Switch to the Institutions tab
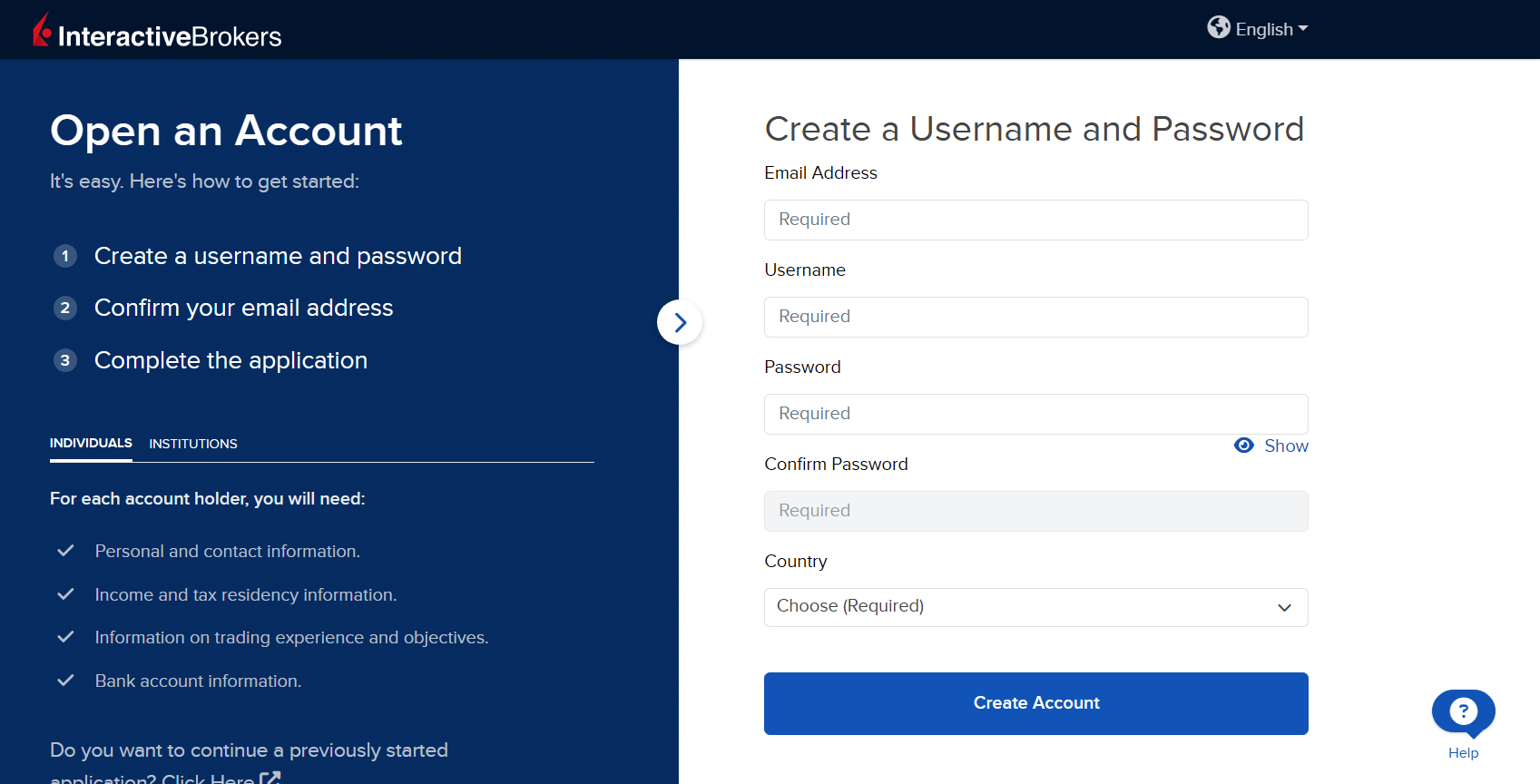 (x=193, y=444)
